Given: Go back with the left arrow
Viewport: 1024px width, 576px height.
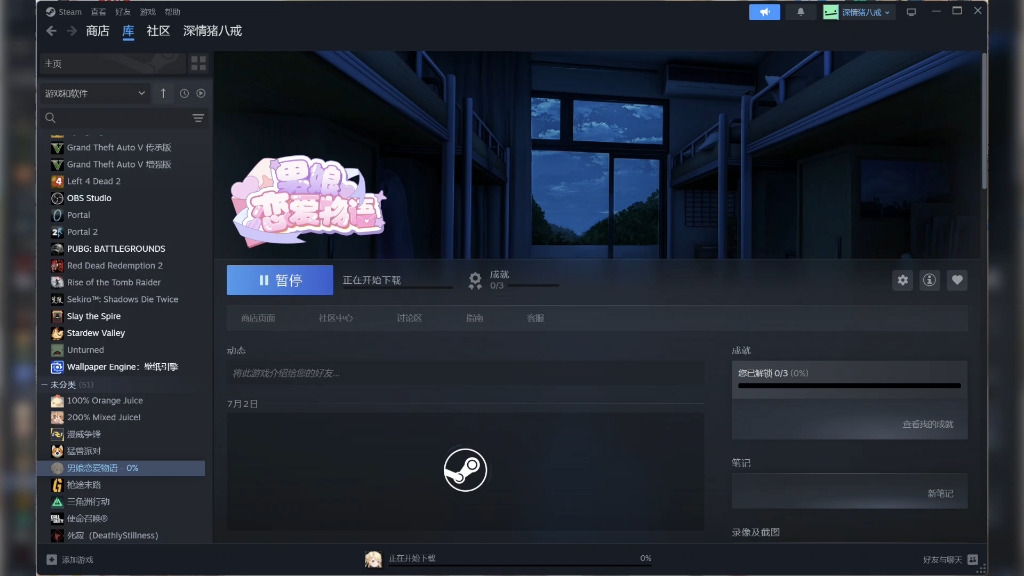Looking at the screenshot, I should coord(52,31).
